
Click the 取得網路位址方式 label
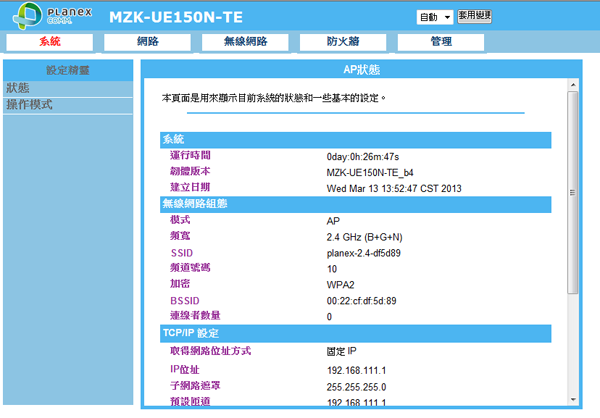(x=210, y=351)
